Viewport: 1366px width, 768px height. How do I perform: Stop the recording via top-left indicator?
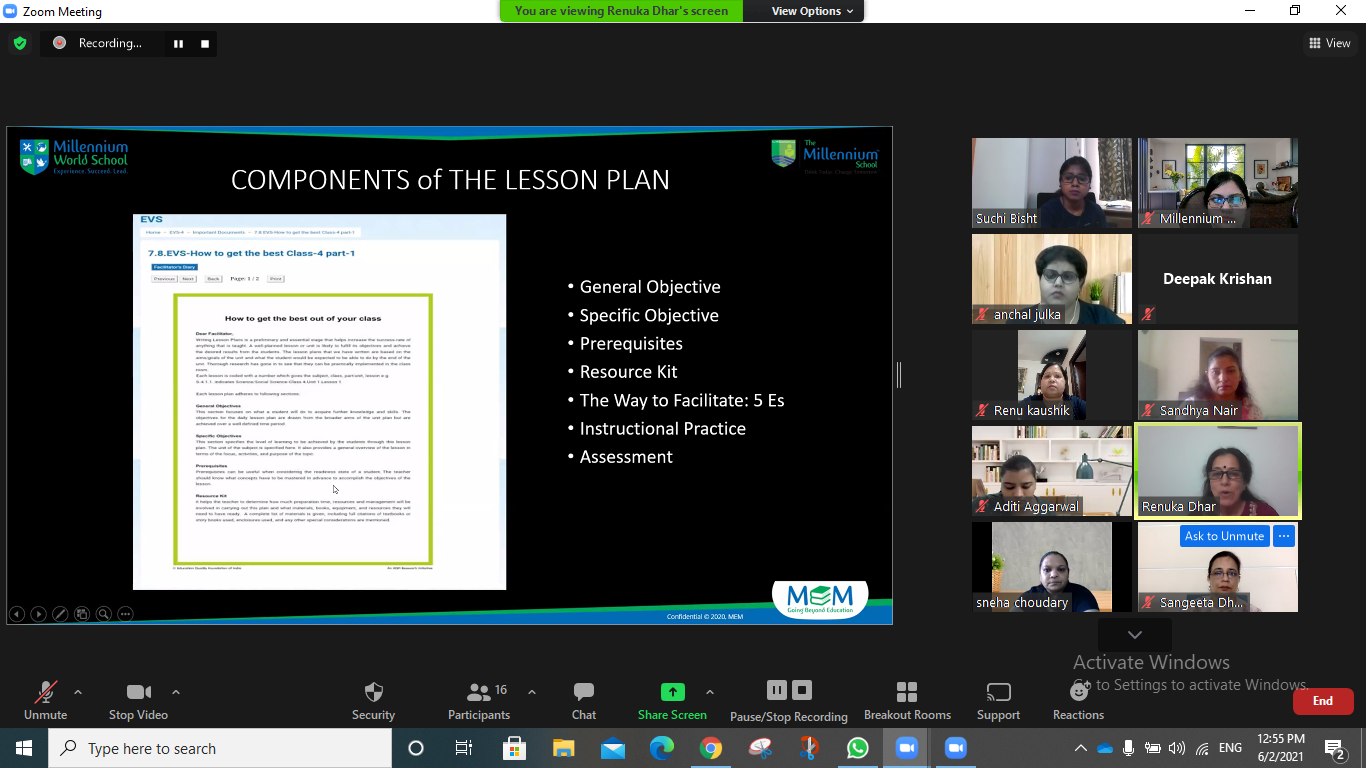204,43
